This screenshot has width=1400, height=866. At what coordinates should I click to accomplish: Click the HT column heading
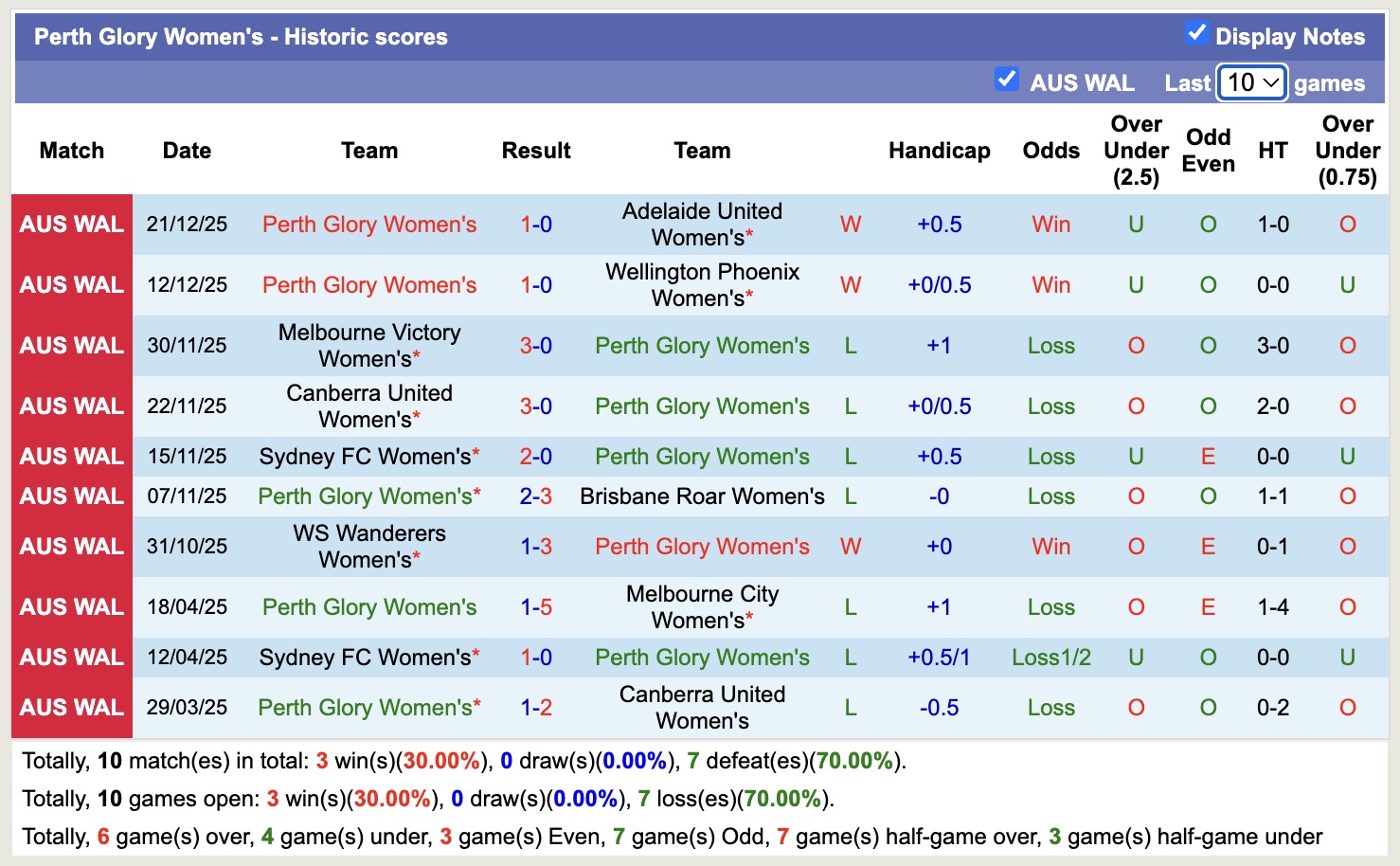pos(1272,150)
